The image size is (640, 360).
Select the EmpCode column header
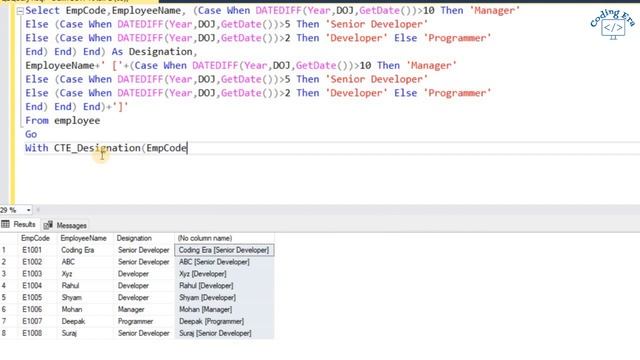tap(36, 238)
